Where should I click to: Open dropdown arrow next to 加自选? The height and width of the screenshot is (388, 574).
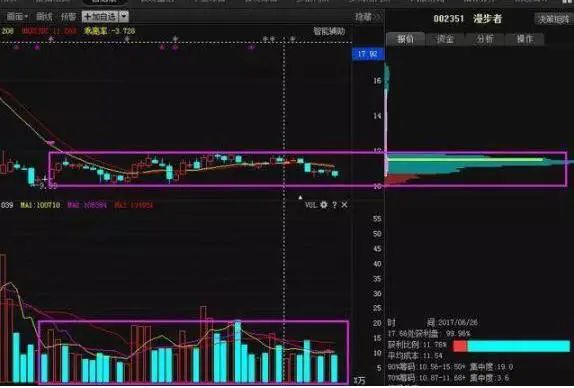(x=124, y=16)
